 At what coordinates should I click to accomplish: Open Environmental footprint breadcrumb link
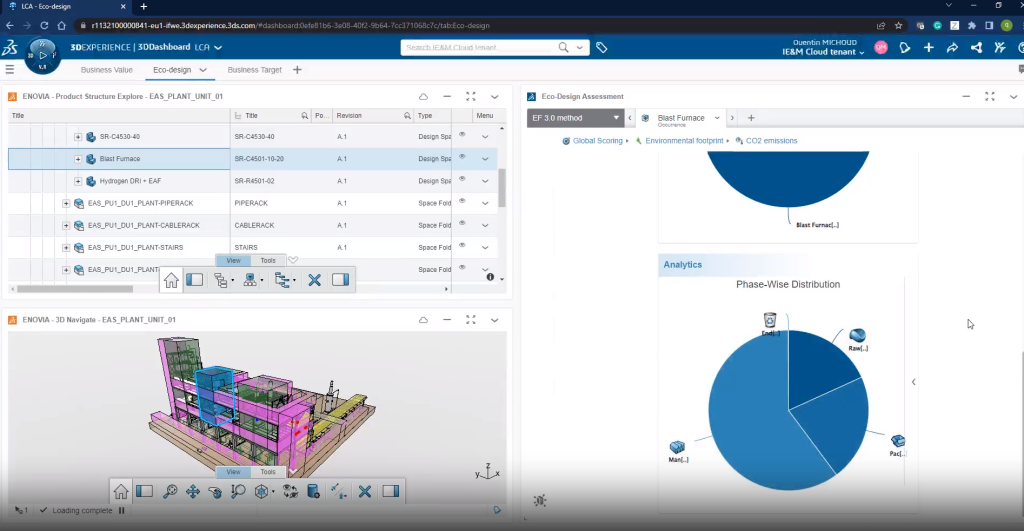click(684, 140)
